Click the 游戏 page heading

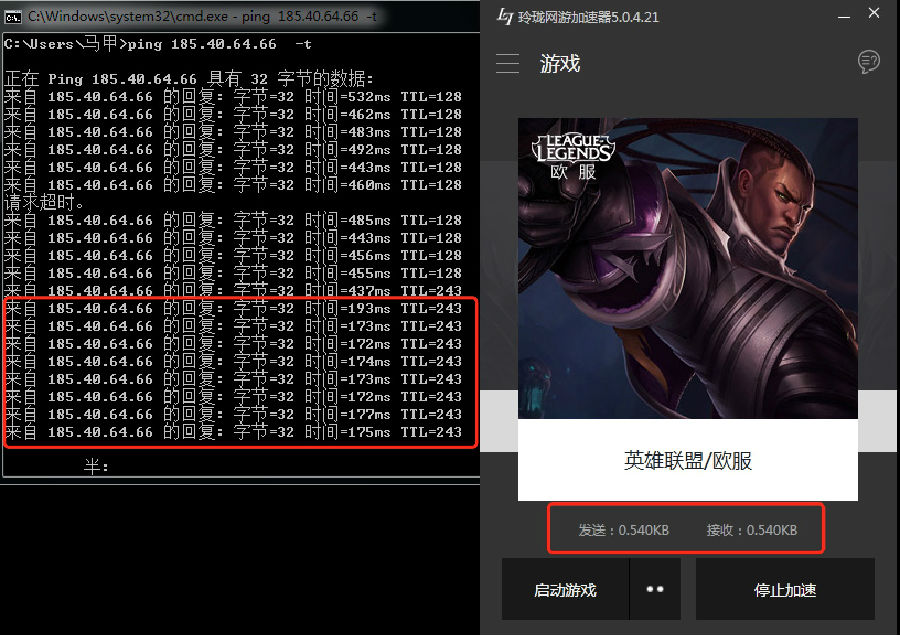[x=560, y=63]
